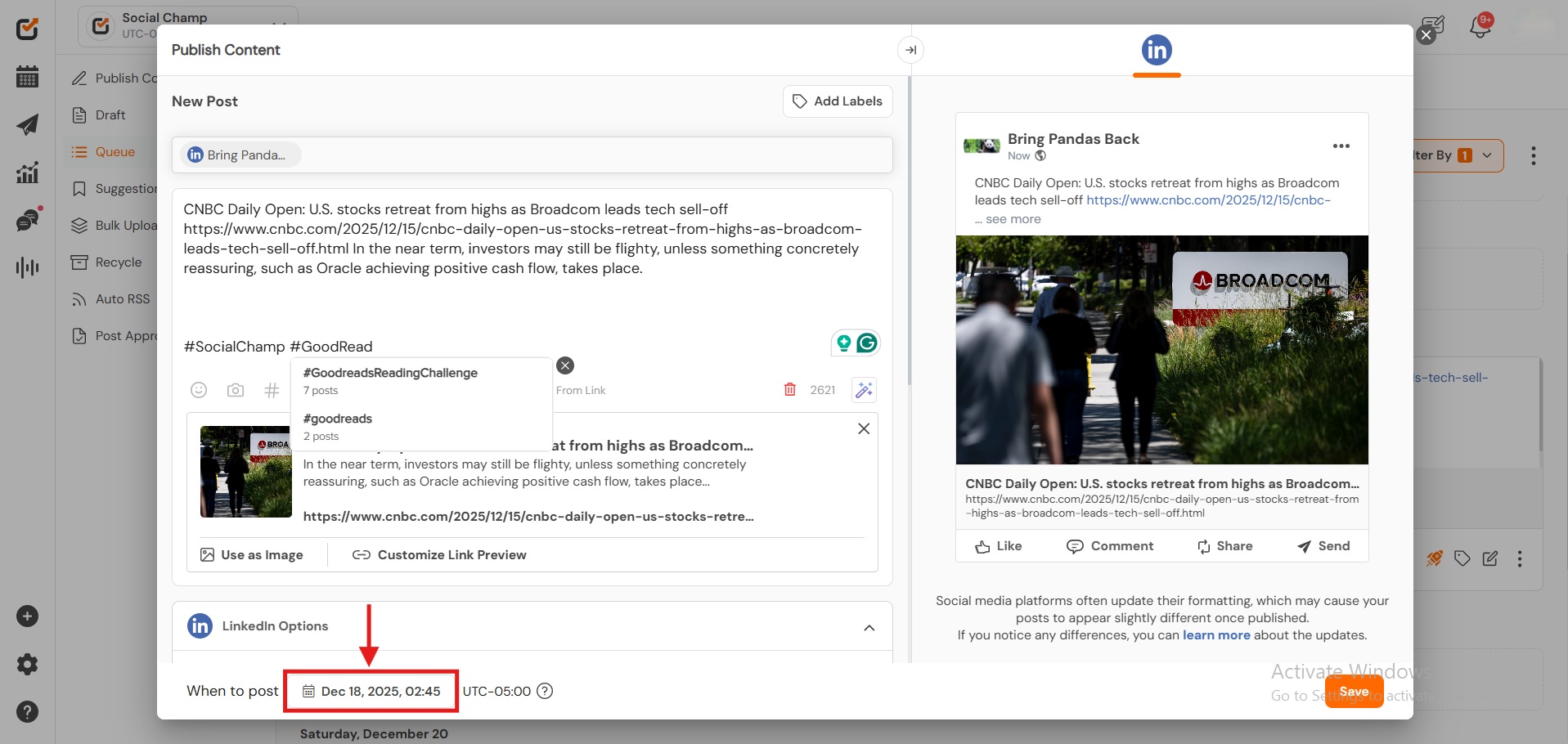The image size is (1568, 744).
Task: Click the Add Labels button
Action: (837, 101)
